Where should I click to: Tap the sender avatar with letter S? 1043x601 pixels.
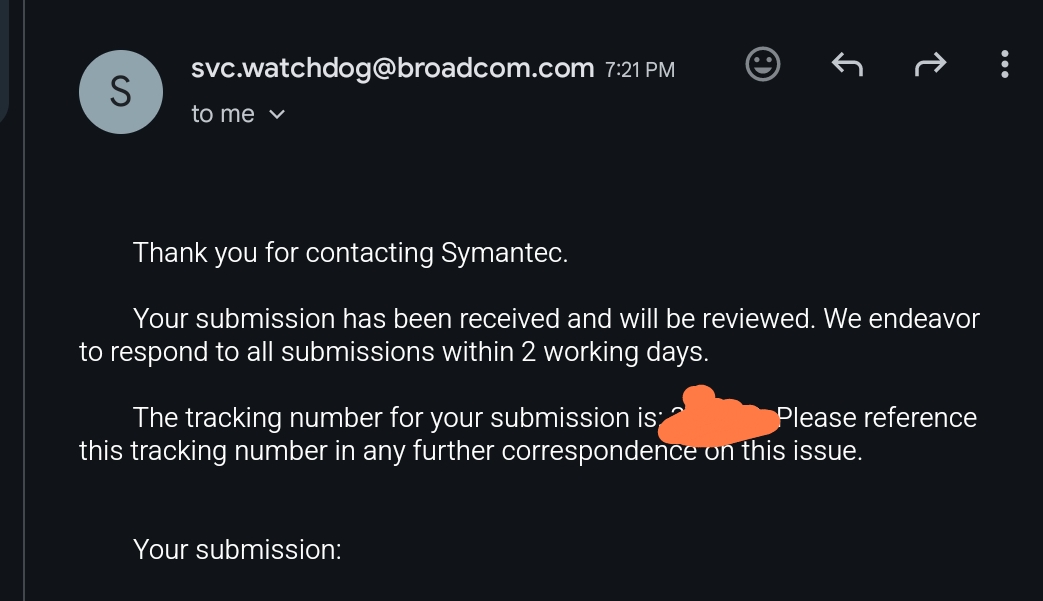click(120, 91)
